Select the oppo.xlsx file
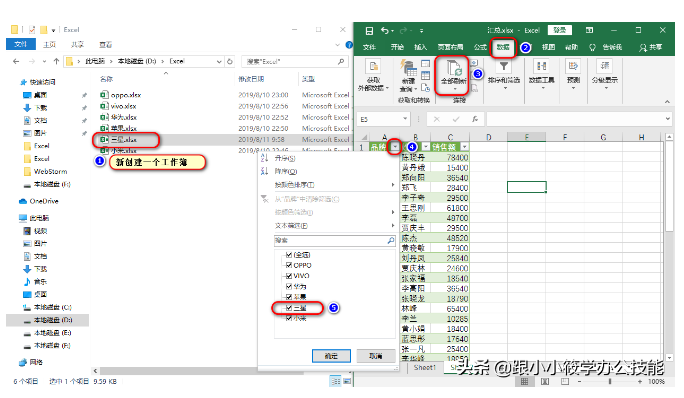 pyautogui.click(x=126, y=95)
